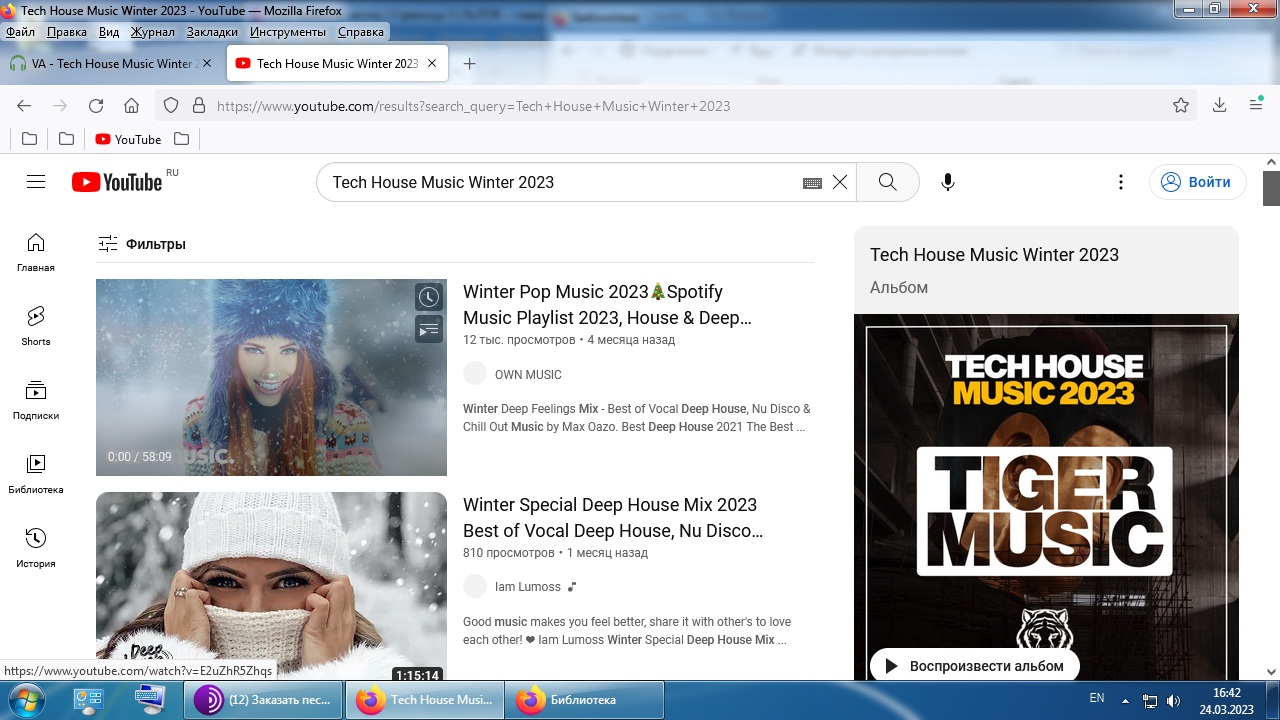Bookmark this page with star icon
The width and height of the screenshot is (1280, 720).
[1181, 106]
